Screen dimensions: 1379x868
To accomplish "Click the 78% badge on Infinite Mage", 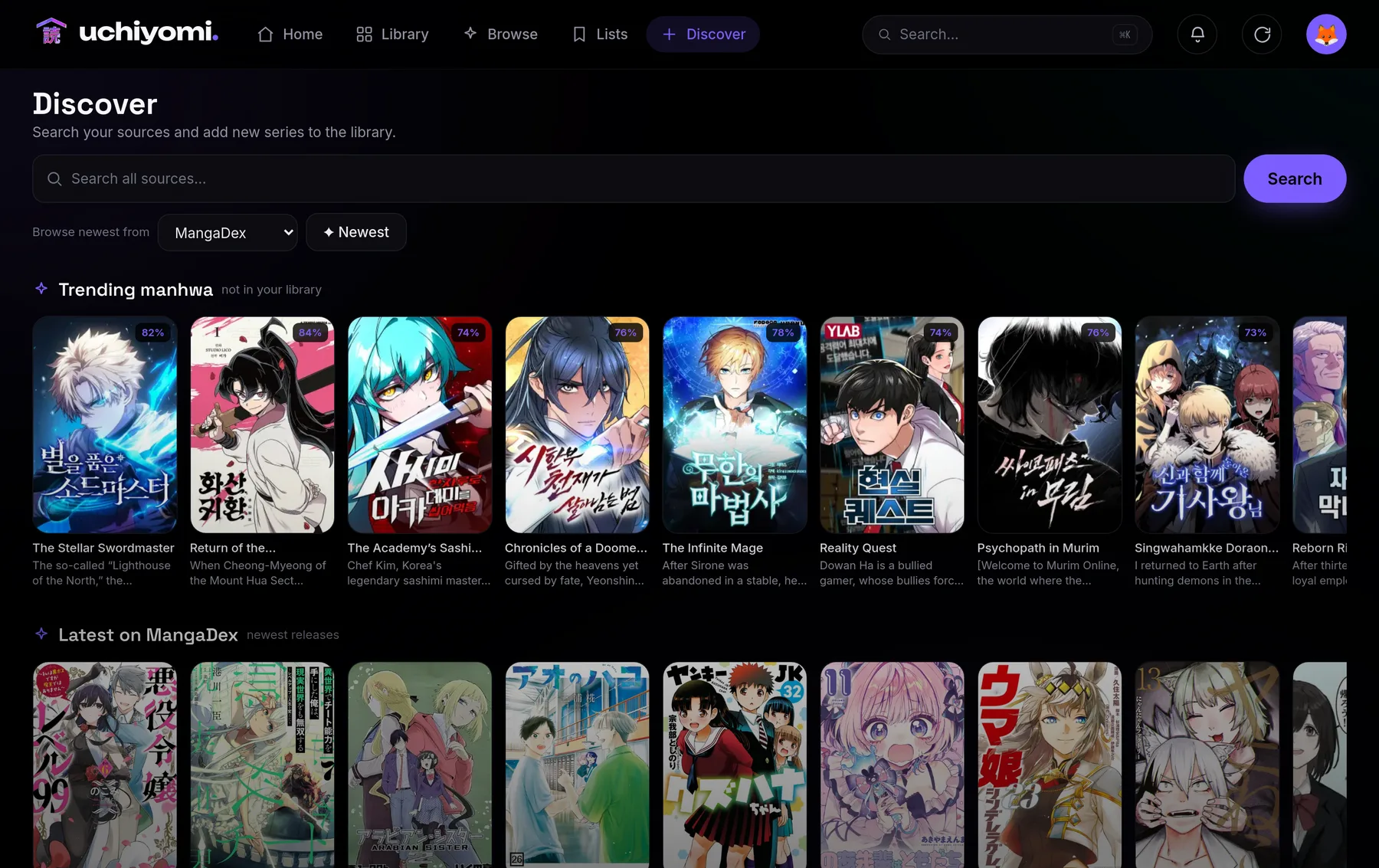I will click(783, 332).
